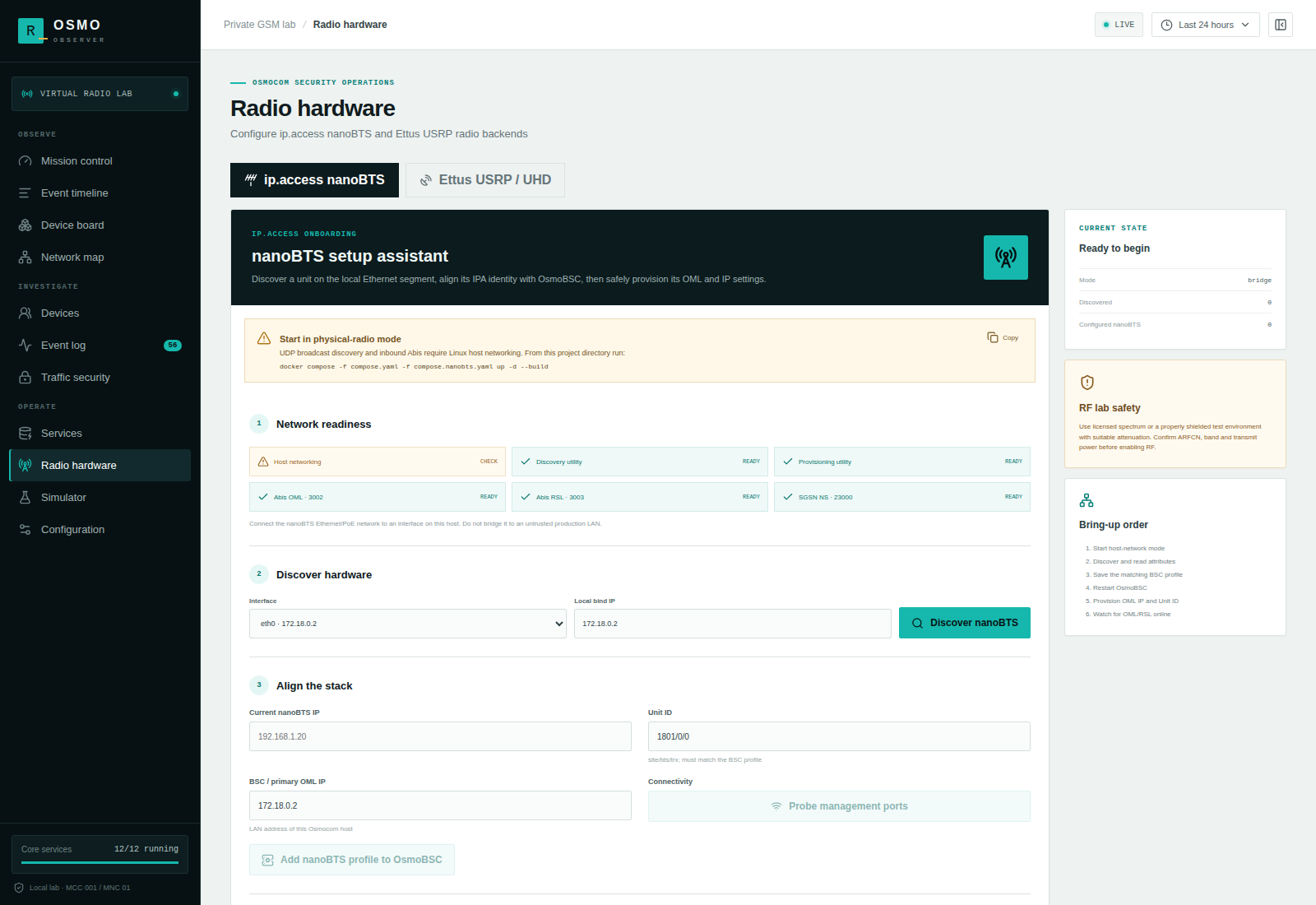Open the Interface eth0 select dropdown

[408, 624]
